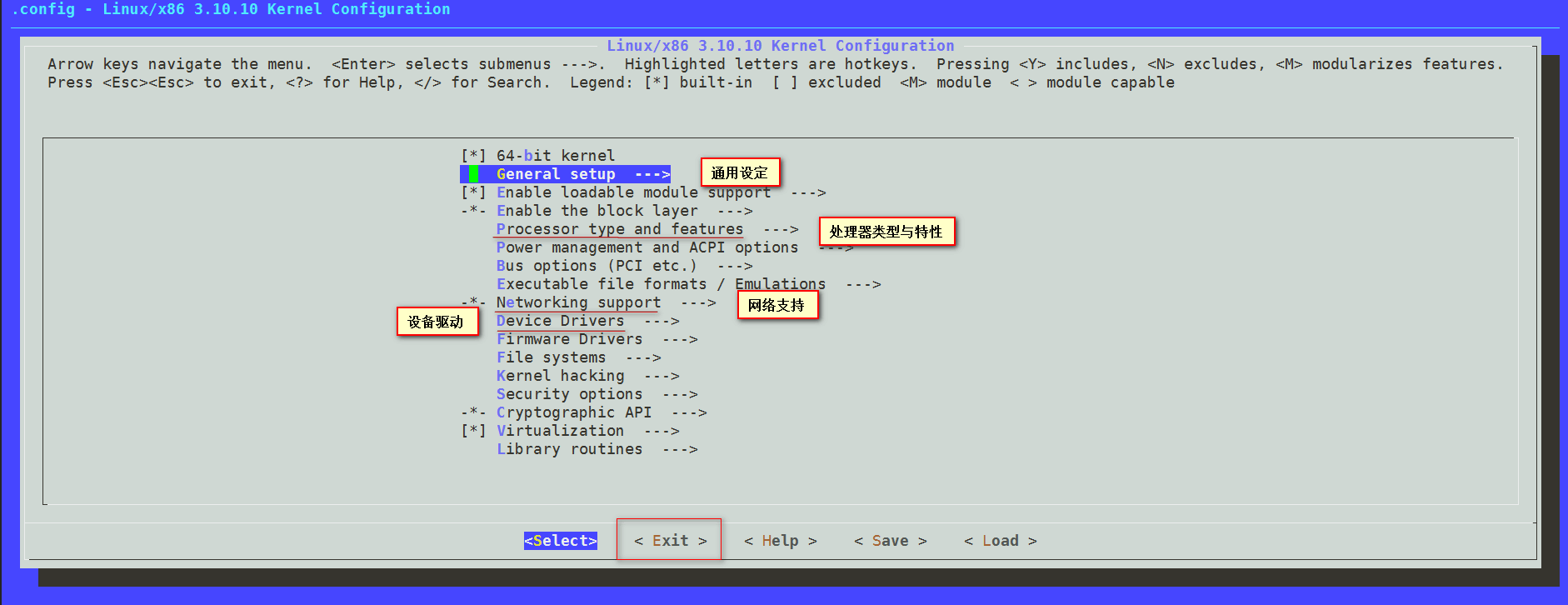Click the arrow after Kernel hacking
This screenshot has height=605, width=1568.
[x=662, y=376]
